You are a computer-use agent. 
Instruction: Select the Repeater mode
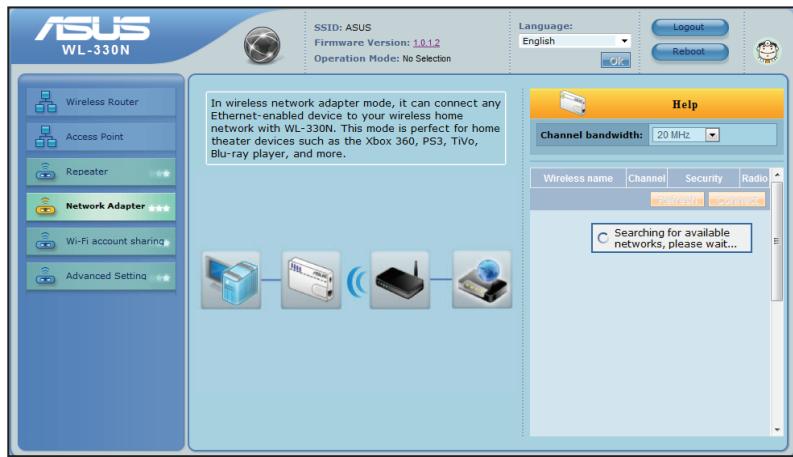101,171
